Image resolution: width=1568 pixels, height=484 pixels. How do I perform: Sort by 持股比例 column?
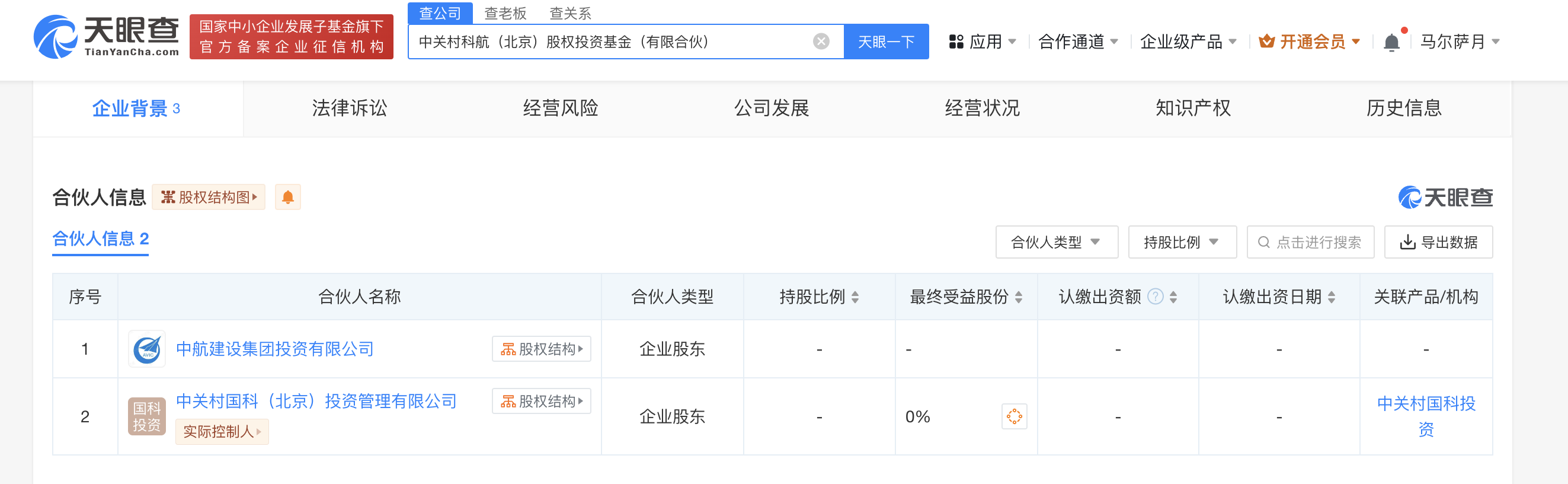tap(855, 297)
